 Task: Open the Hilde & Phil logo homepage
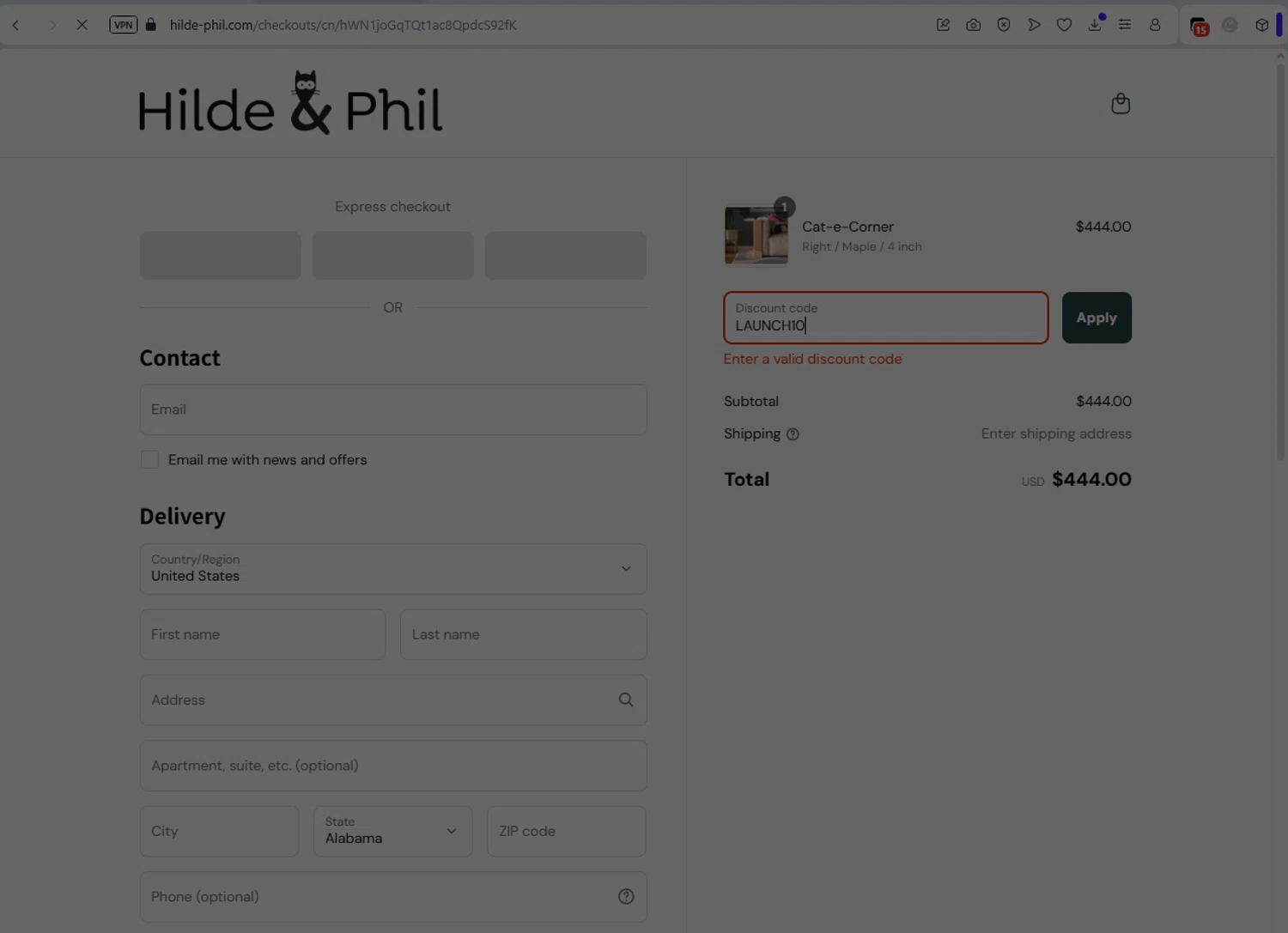point(291,104)
